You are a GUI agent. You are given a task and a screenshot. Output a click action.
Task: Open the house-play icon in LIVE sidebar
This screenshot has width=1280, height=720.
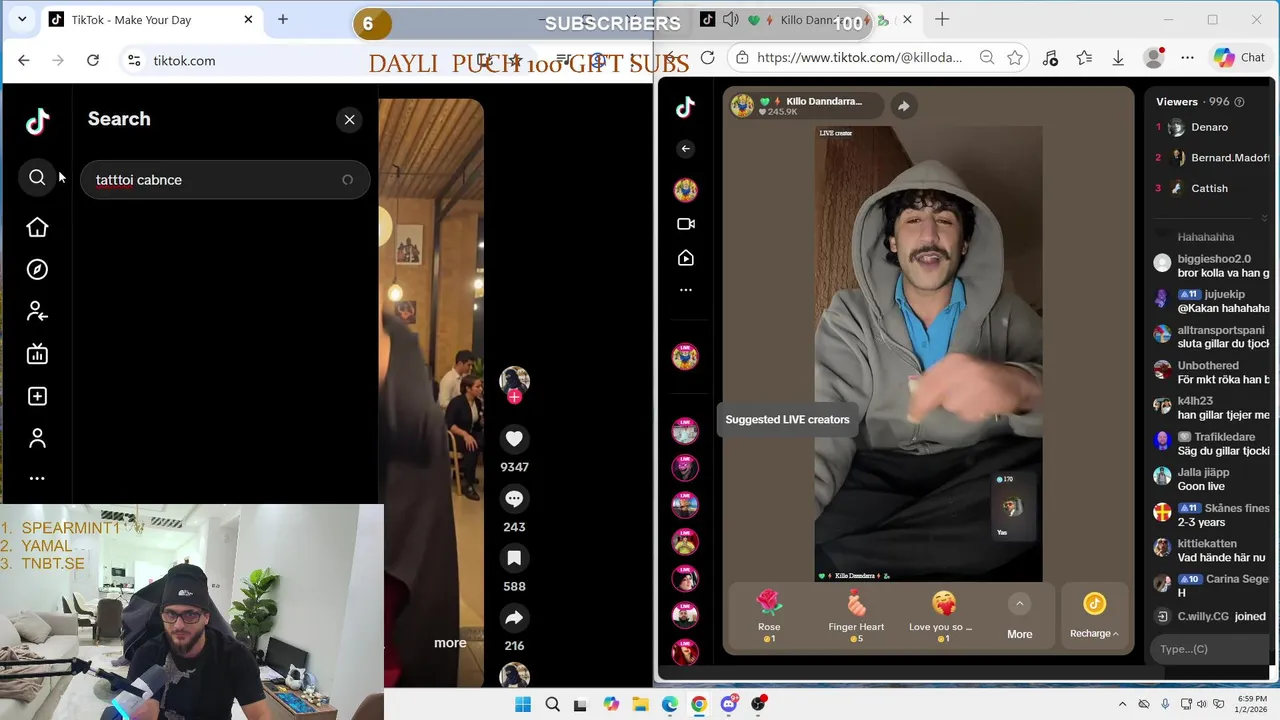click(685, 258)
